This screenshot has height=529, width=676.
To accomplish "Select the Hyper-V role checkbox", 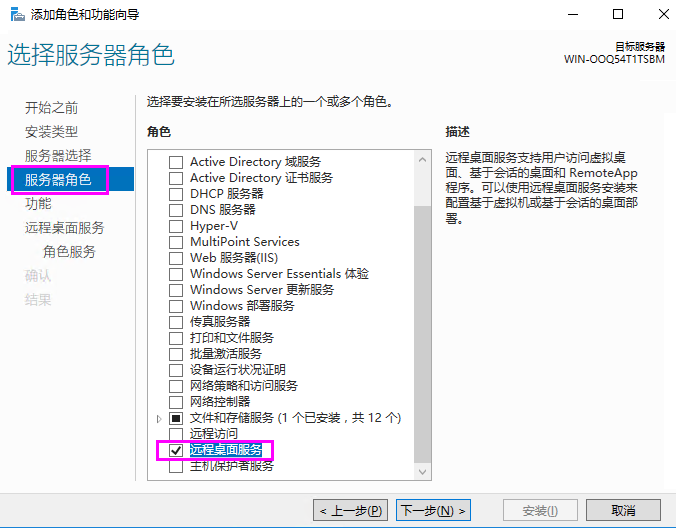I will click(x=176, y=226).
